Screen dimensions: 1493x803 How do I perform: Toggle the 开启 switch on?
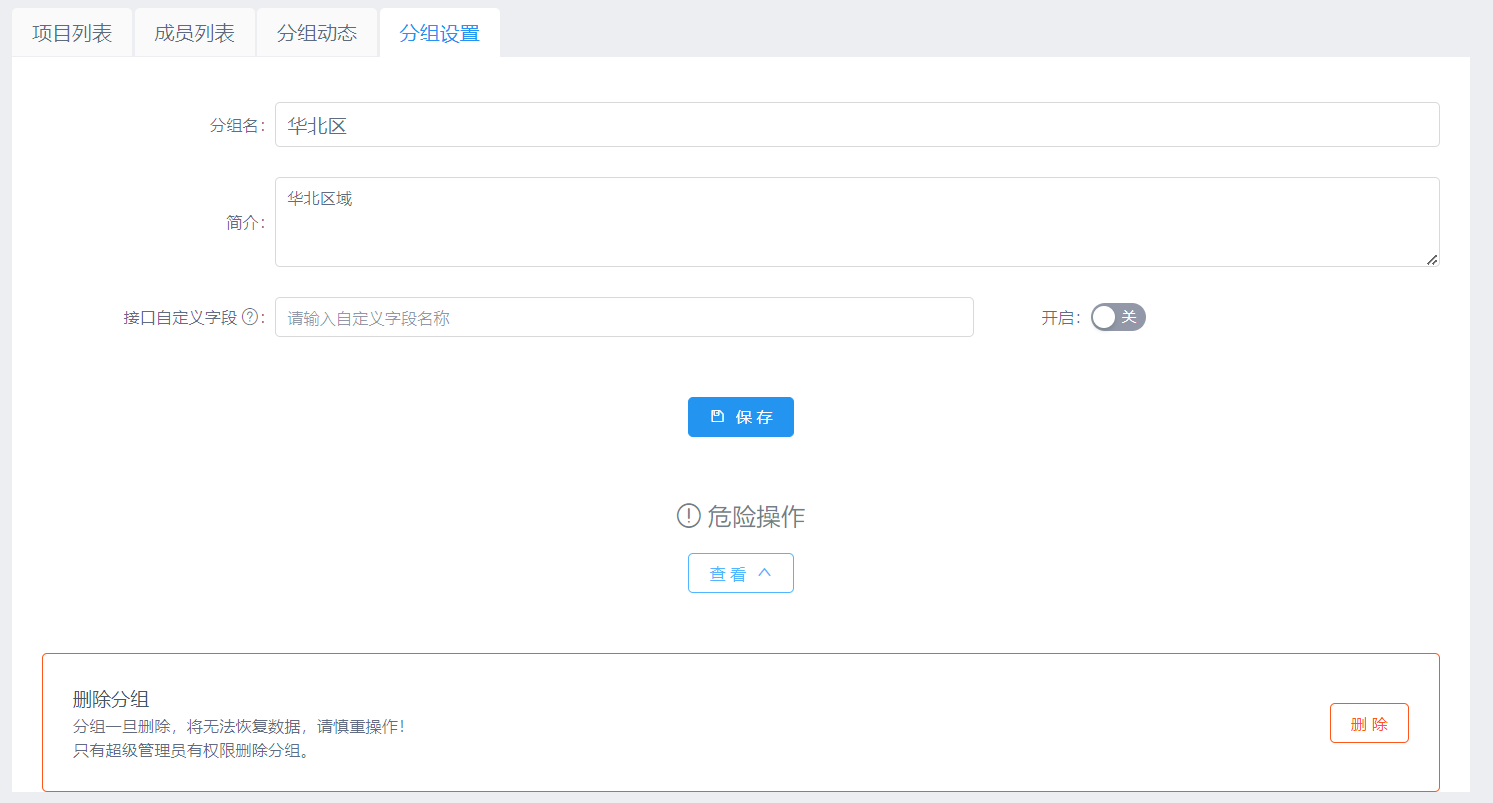[1118, 317]
